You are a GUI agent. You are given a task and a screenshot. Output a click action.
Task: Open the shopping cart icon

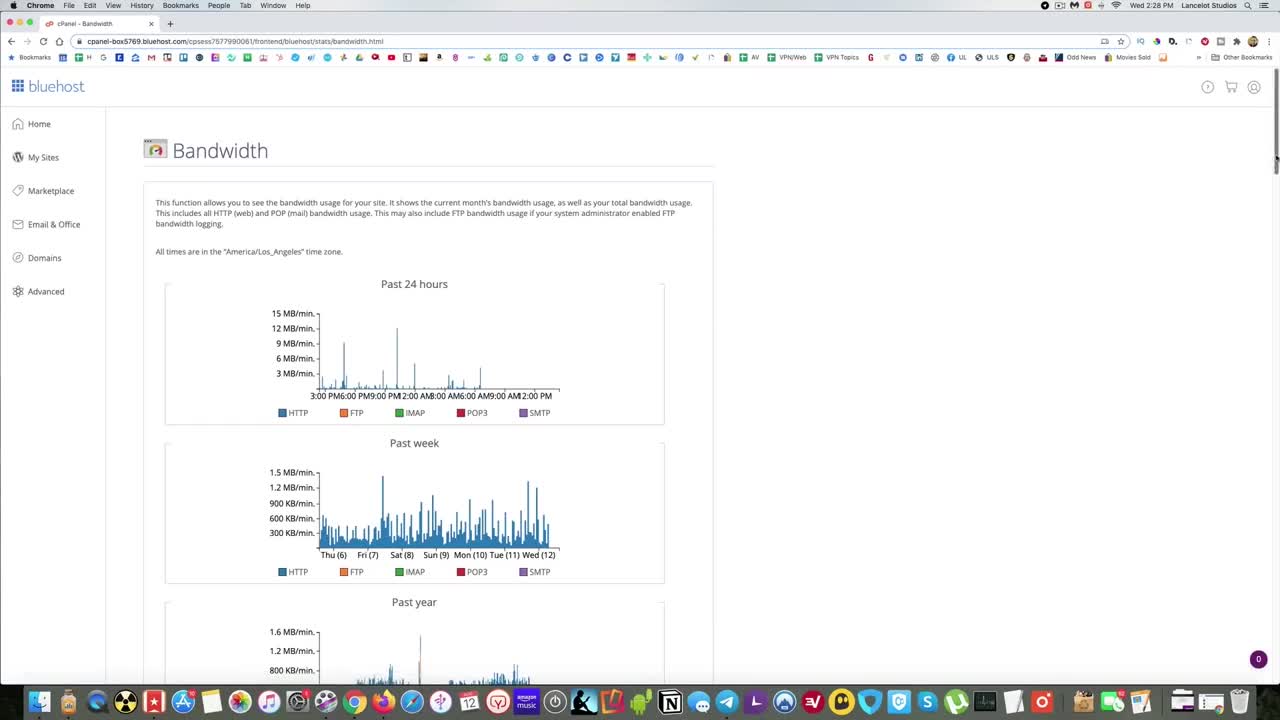click(x=1231, y=87)
